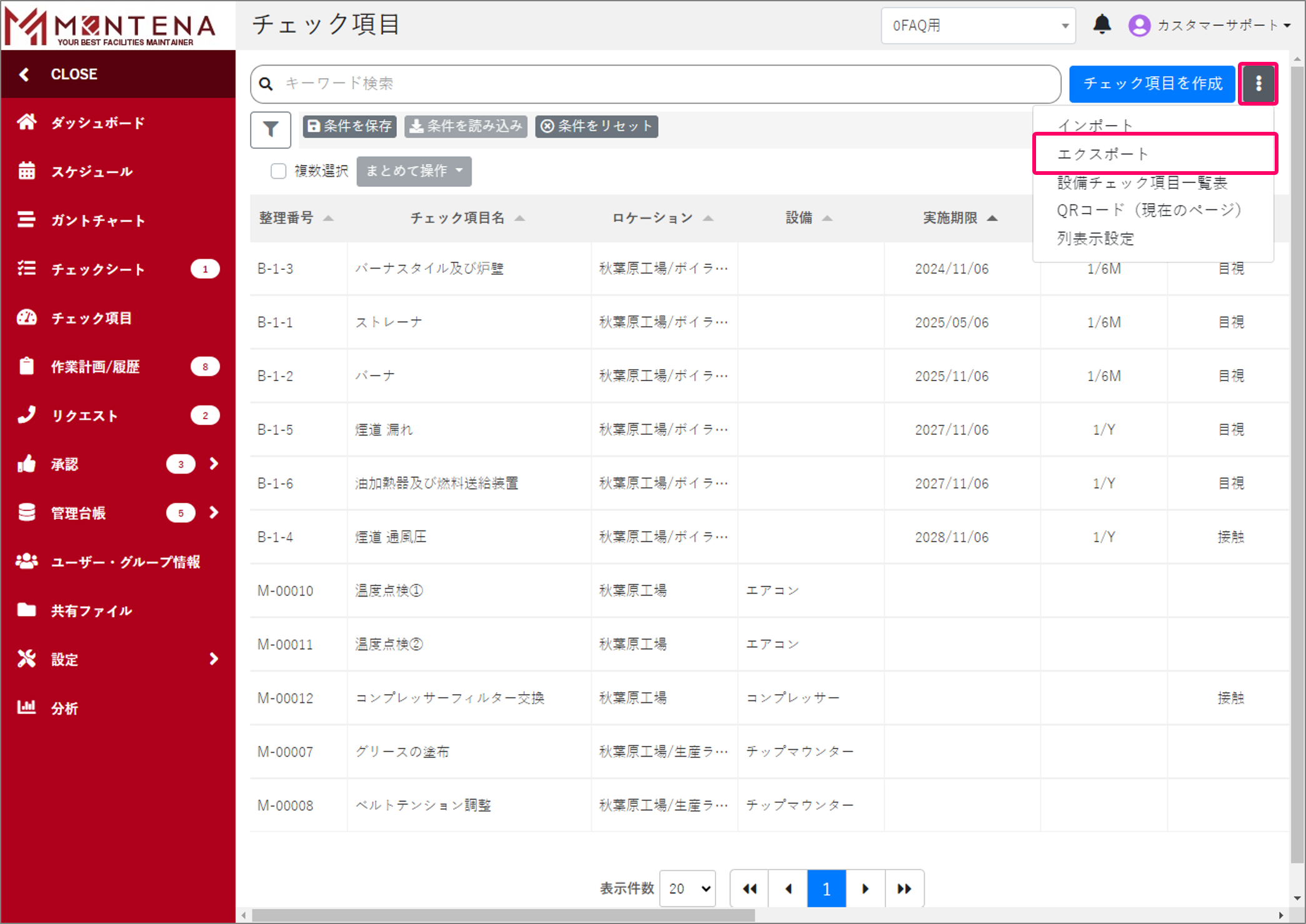Toggle the 複数選択 checkbox

pos(279,171)
